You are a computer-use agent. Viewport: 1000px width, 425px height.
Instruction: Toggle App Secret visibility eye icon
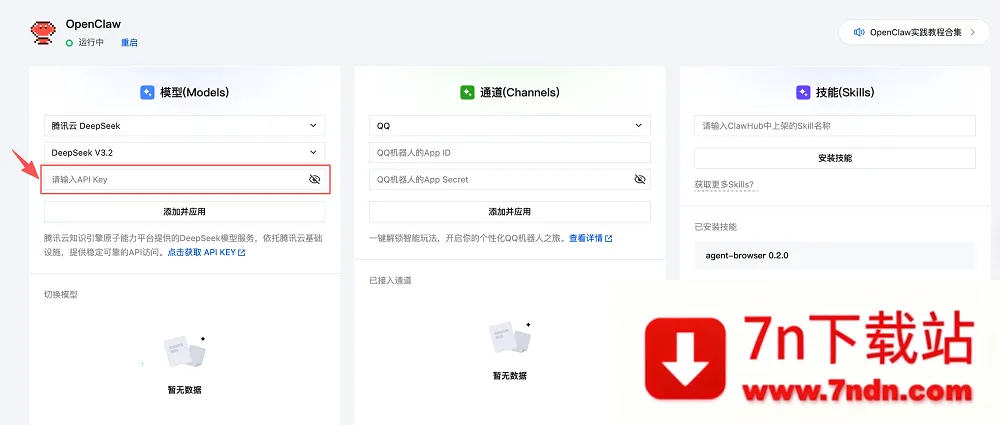pos(640,179)
